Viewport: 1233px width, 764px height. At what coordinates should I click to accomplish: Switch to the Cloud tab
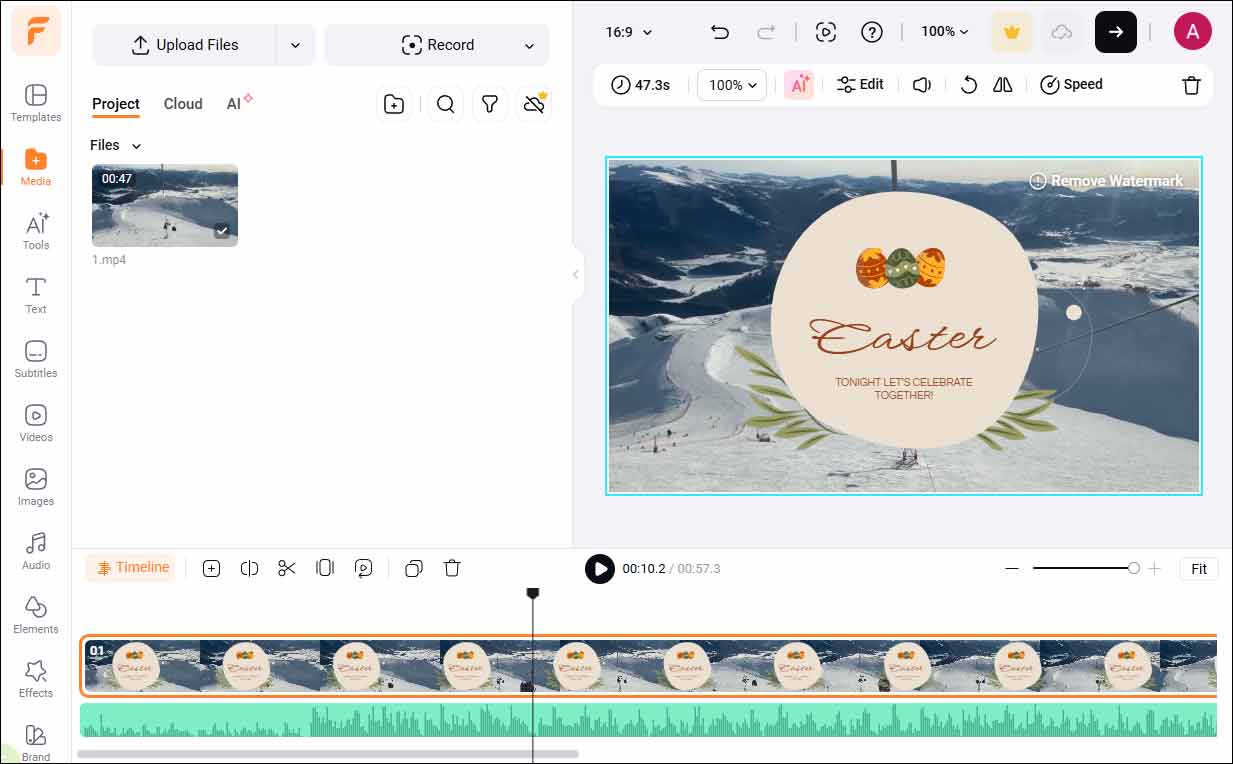183,103
